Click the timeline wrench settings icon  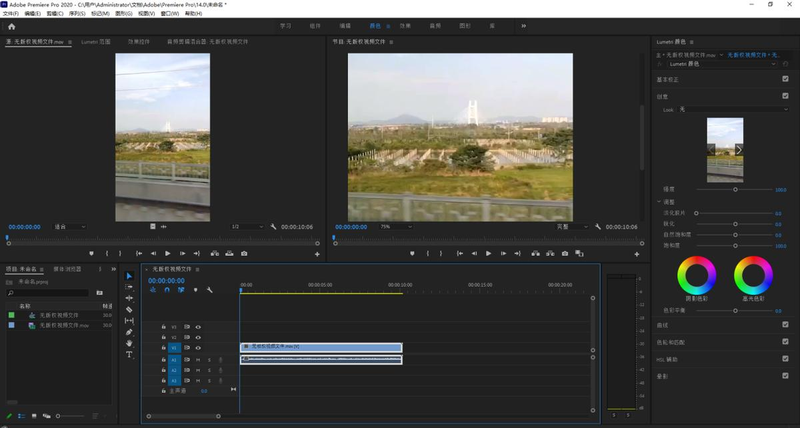210,290
